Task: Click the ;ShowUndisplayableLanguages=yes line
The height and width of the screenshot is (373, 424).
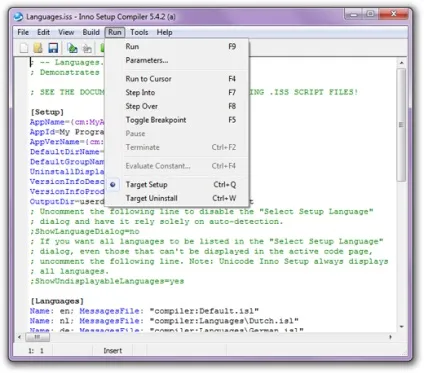Action: 107,281
